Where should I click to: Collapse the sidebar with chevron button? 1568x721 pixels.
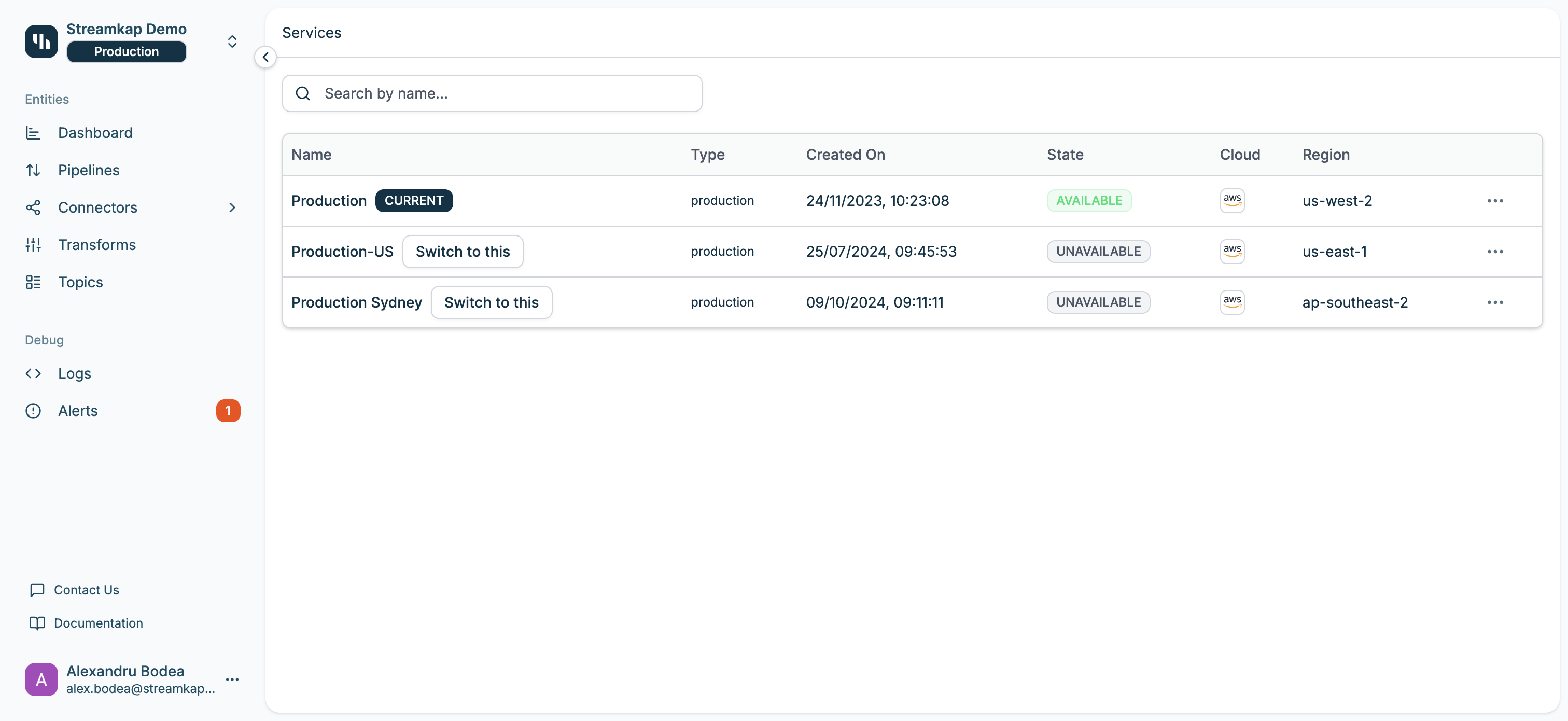pos(265,57)
